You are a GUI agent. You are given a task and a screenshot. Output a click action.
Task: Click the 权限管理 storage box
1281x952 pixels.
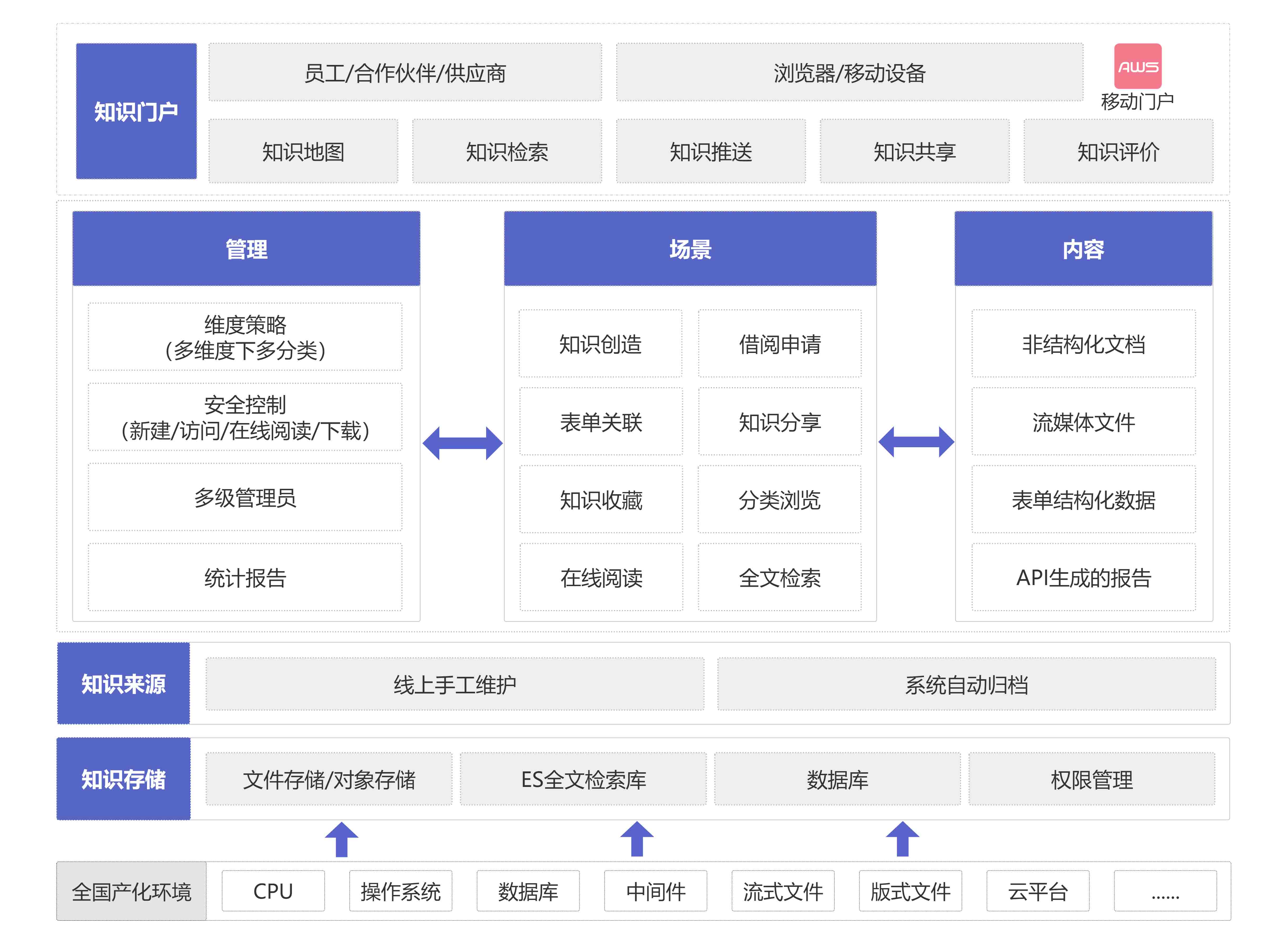1091,779
